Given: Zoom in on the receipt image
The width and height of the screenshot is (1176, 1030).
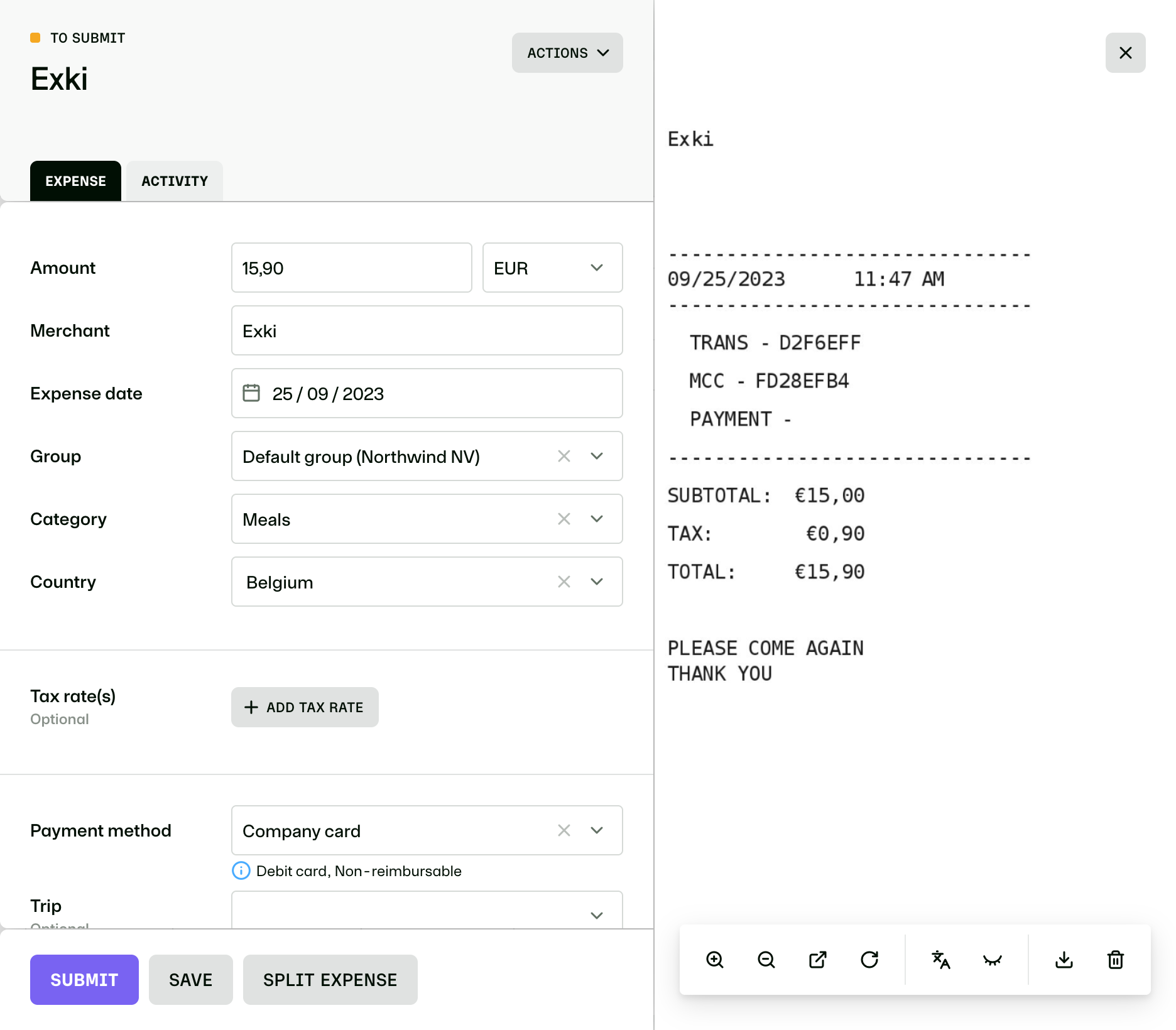Looking at the screenshot, I should 715,960.
